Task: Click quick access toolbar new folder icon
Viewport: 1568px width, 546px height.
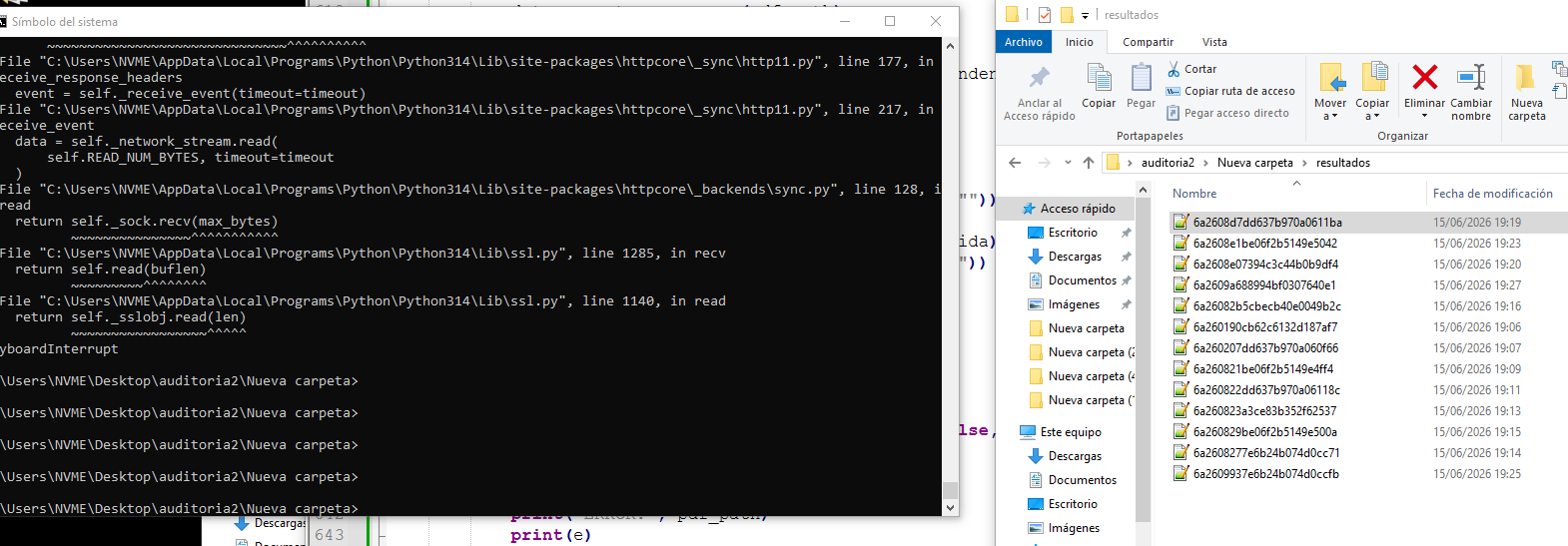Action: pos(1067,14)
